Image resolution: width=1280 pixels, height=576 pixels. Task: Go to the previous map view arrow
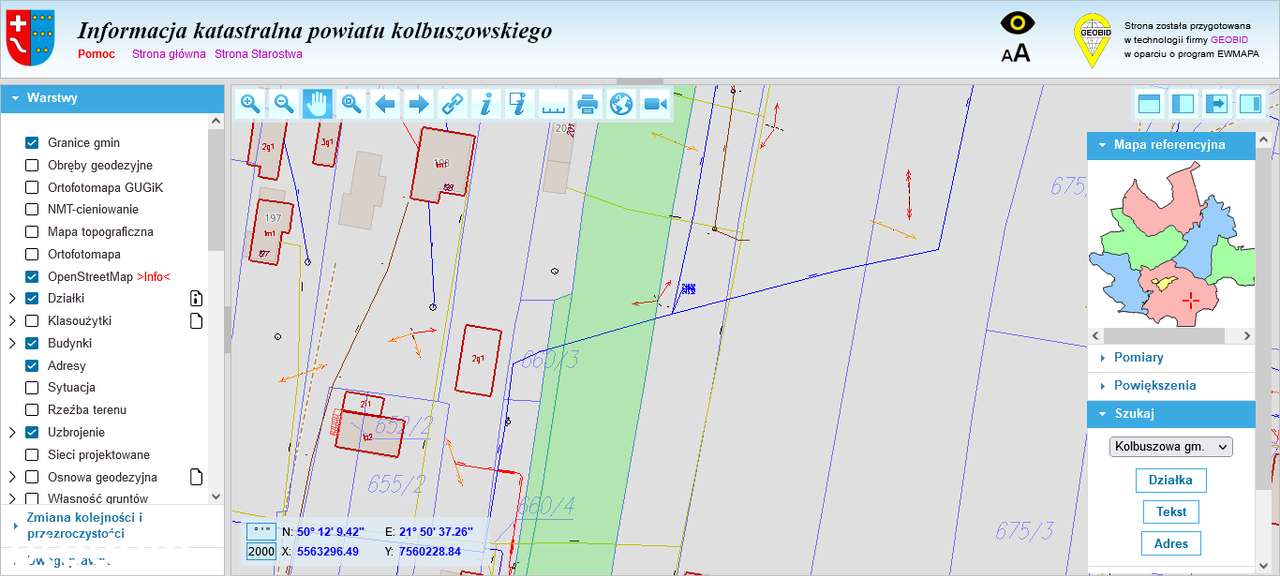click(385, 103)
